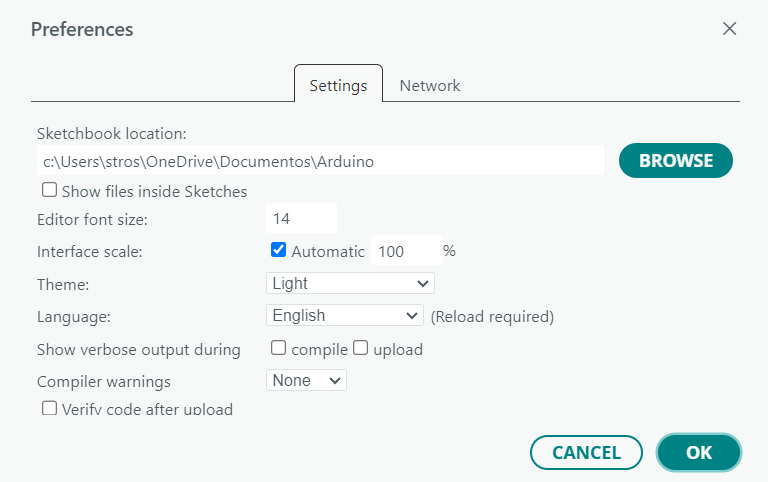Click the interface scale percentage field
Image resolution: width=768 pixels, height=482 pixels.
point(405,251)
